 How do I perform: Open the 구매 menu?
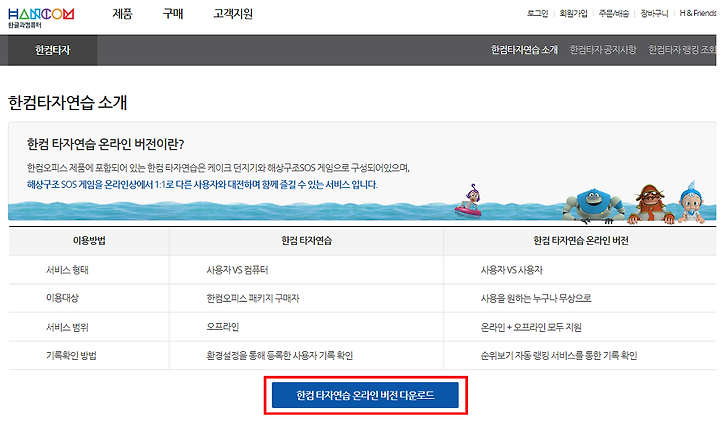pos(173,14)
